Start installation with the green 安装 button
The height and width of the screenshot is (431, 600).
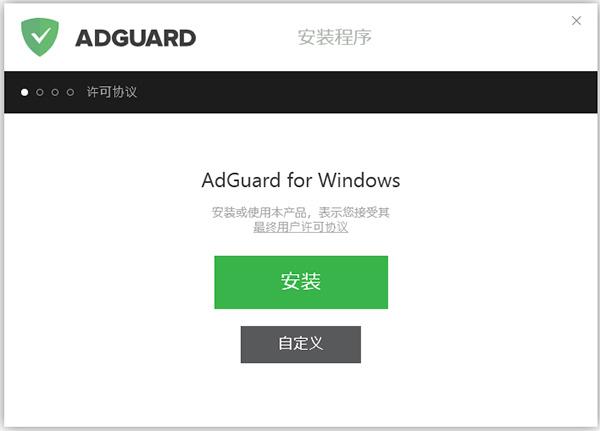(x=301, y=282)
